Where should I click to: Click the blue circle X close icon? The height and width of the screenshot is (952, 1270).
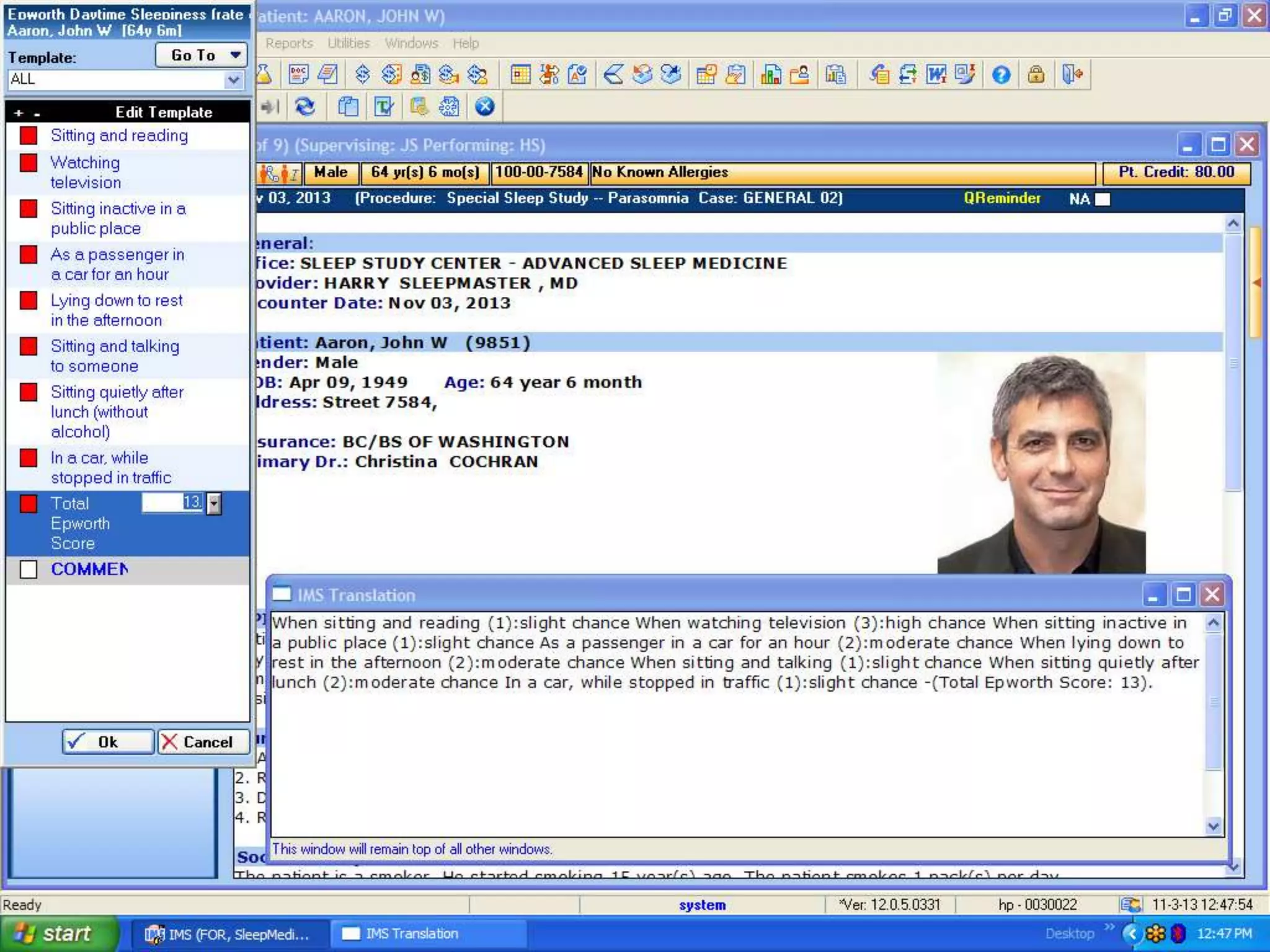(x=485, y=107)
